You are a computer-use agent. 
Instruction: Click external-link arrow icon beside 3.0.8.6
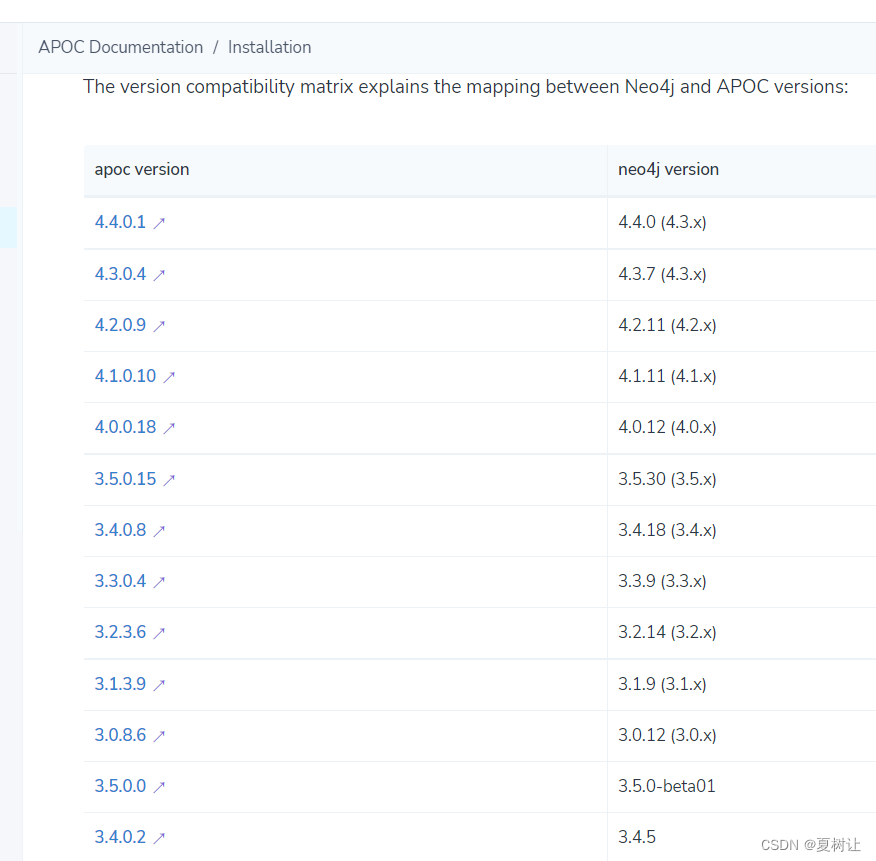point(159,736)
